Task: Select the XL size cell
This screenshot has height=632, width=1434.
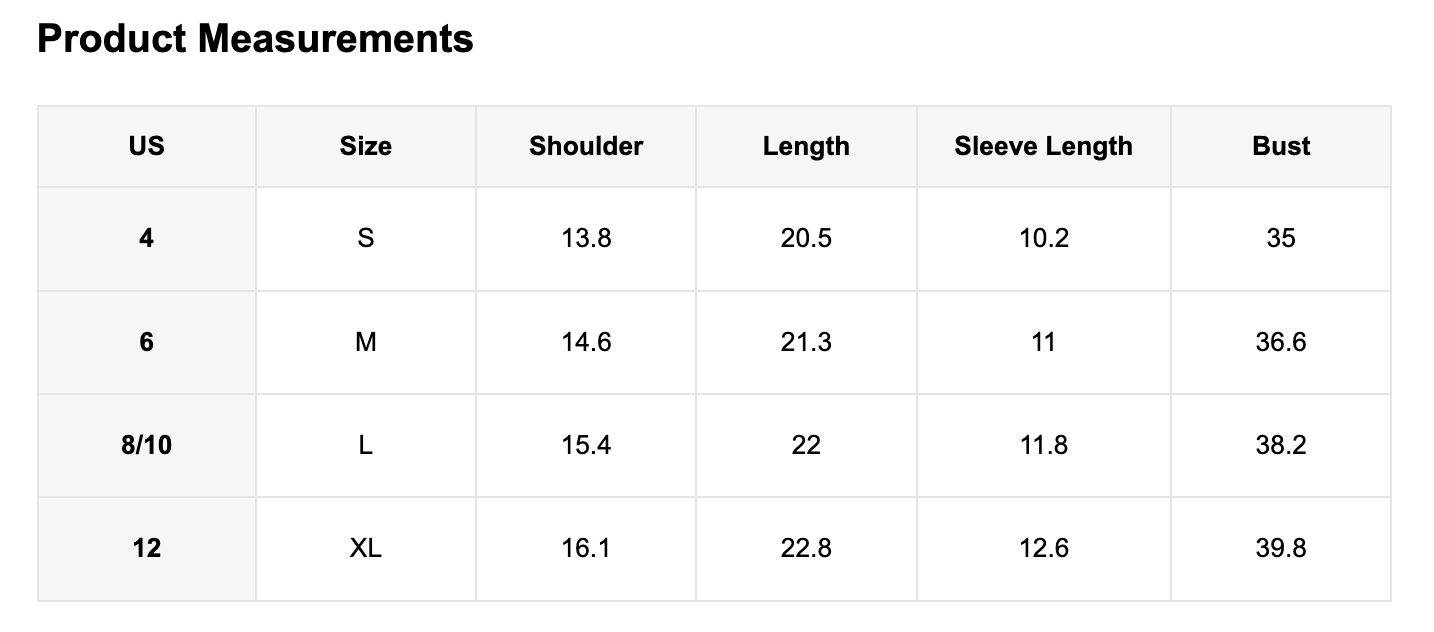Action: [x=365, y=548]
